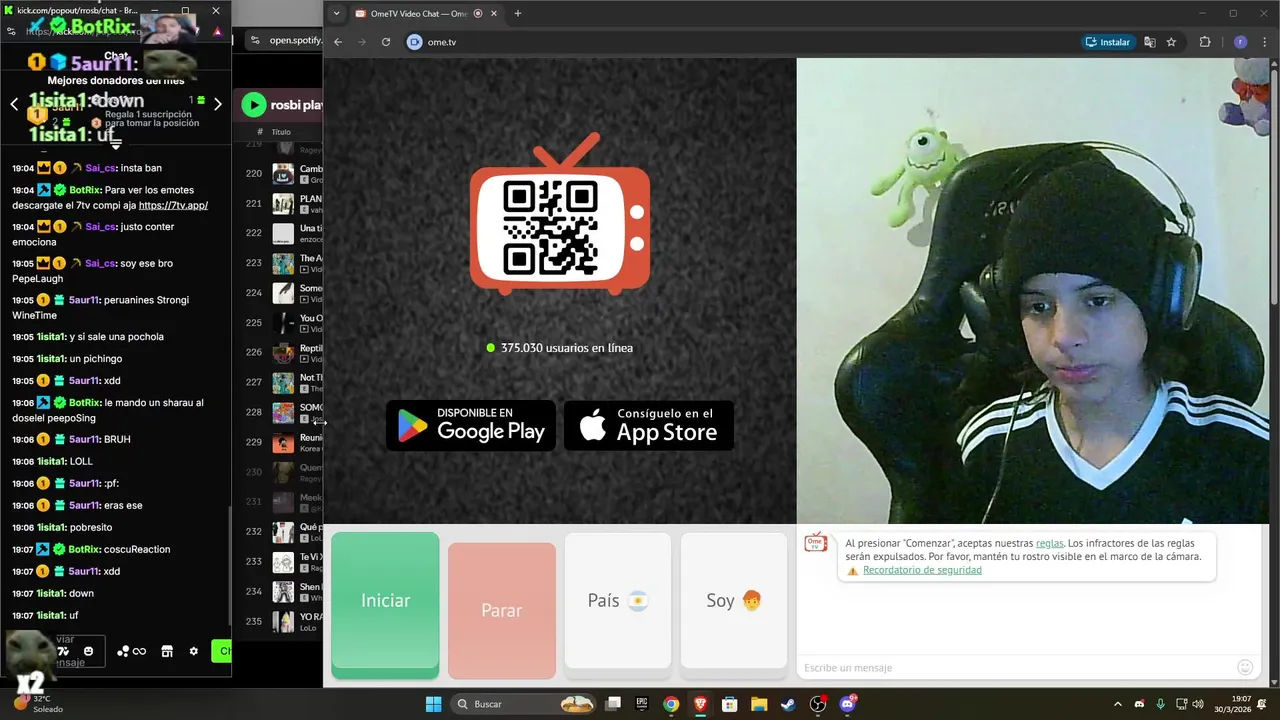Screen dimensions: 1280x720
Task: Open the emoji picker in OmeTV chat
Action: 1245,667
